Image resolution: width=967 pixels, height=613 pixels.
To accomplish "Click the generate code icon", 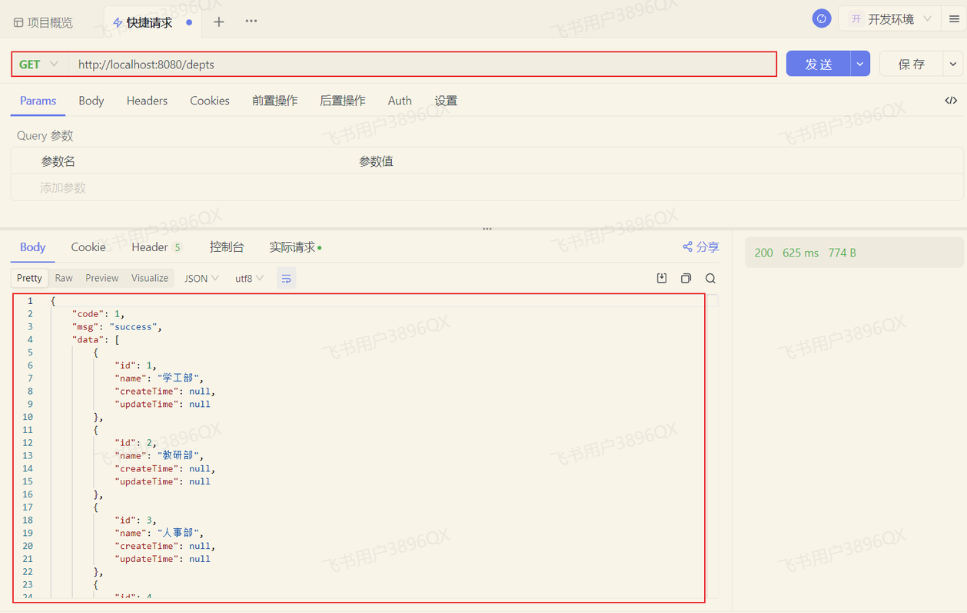I will pos(951,101).
